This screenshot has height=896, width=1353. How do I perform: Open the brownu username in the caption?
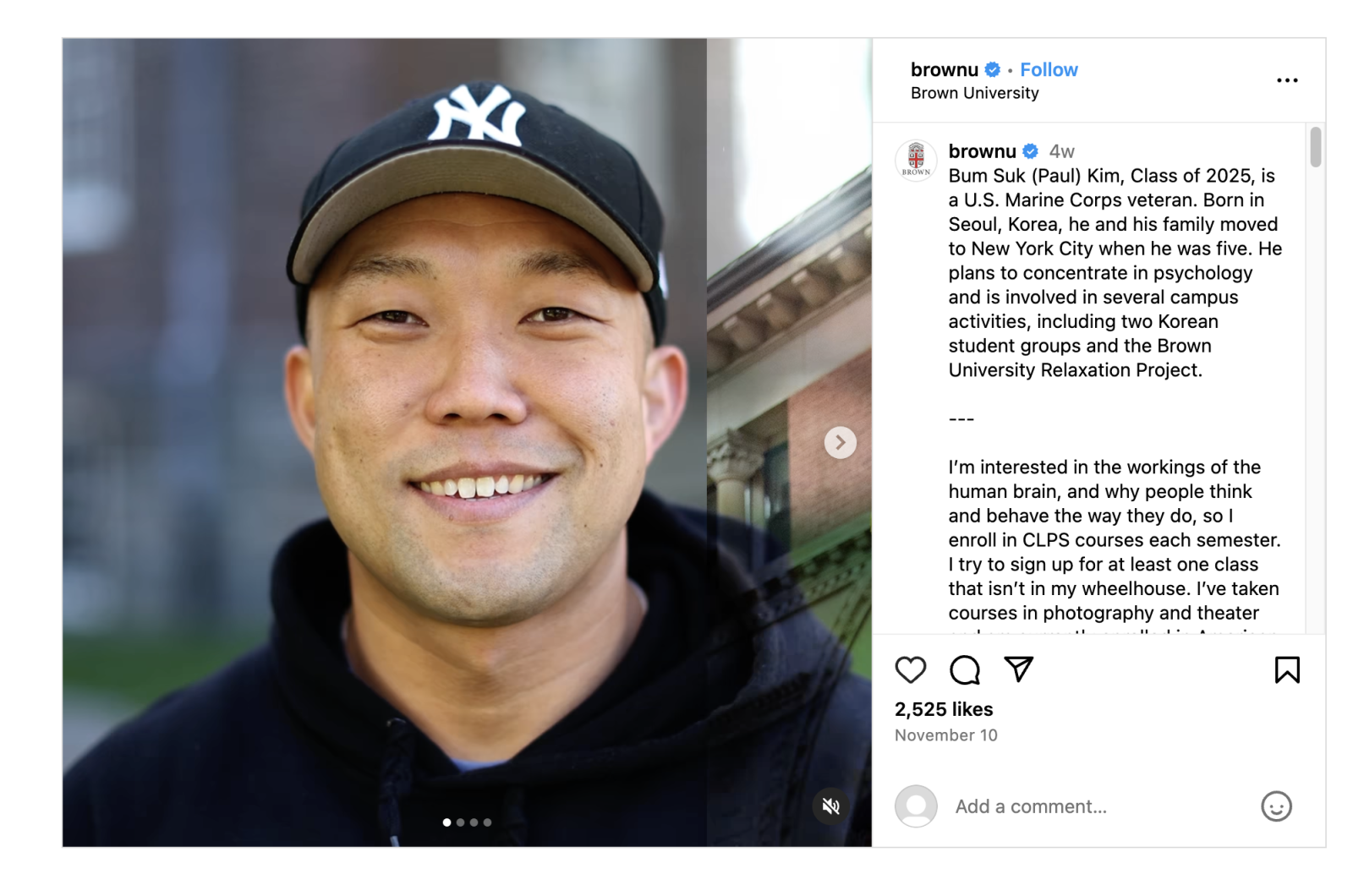click(x=982, y=151)
